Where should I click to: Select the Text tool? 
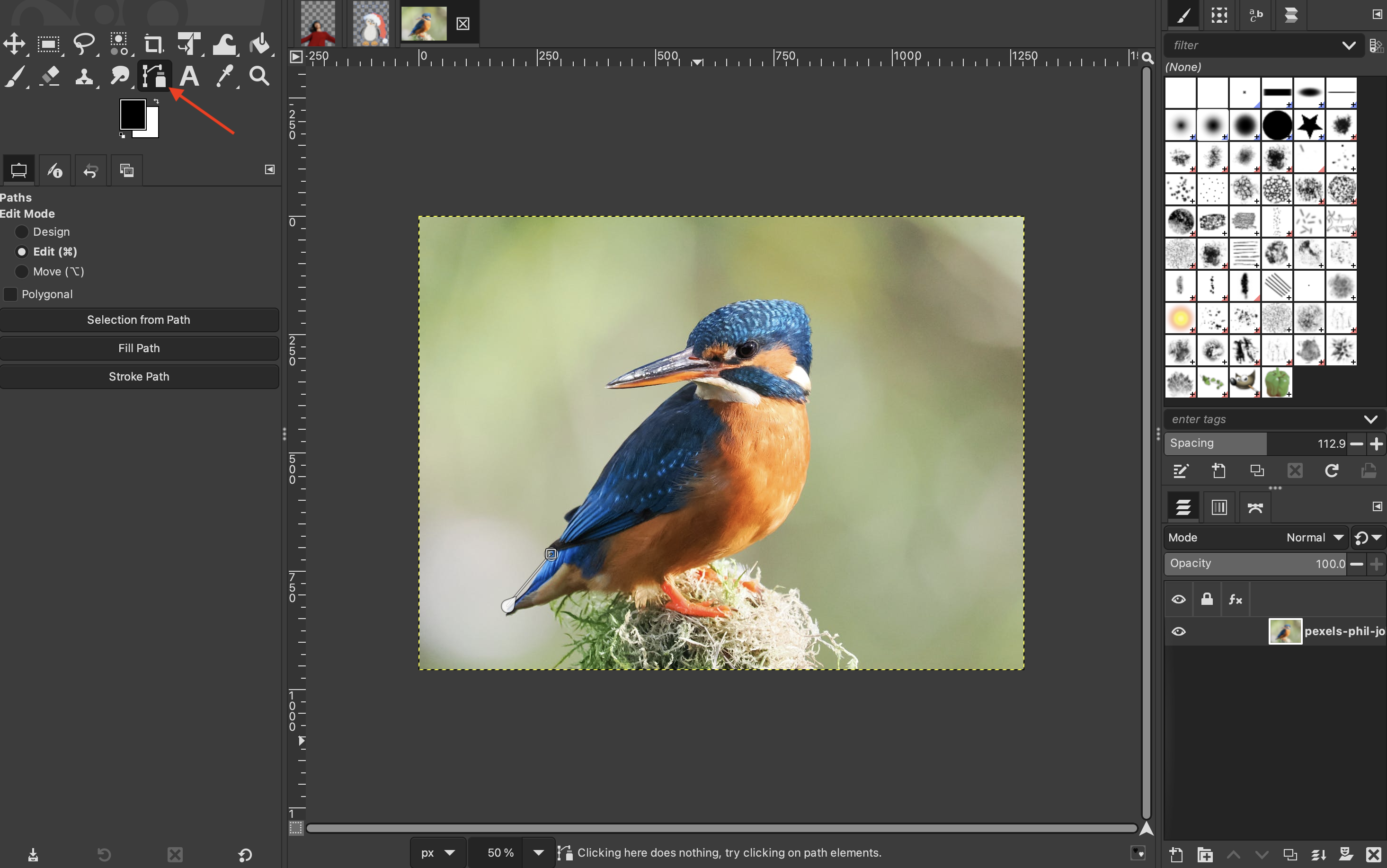pos(189,76)
